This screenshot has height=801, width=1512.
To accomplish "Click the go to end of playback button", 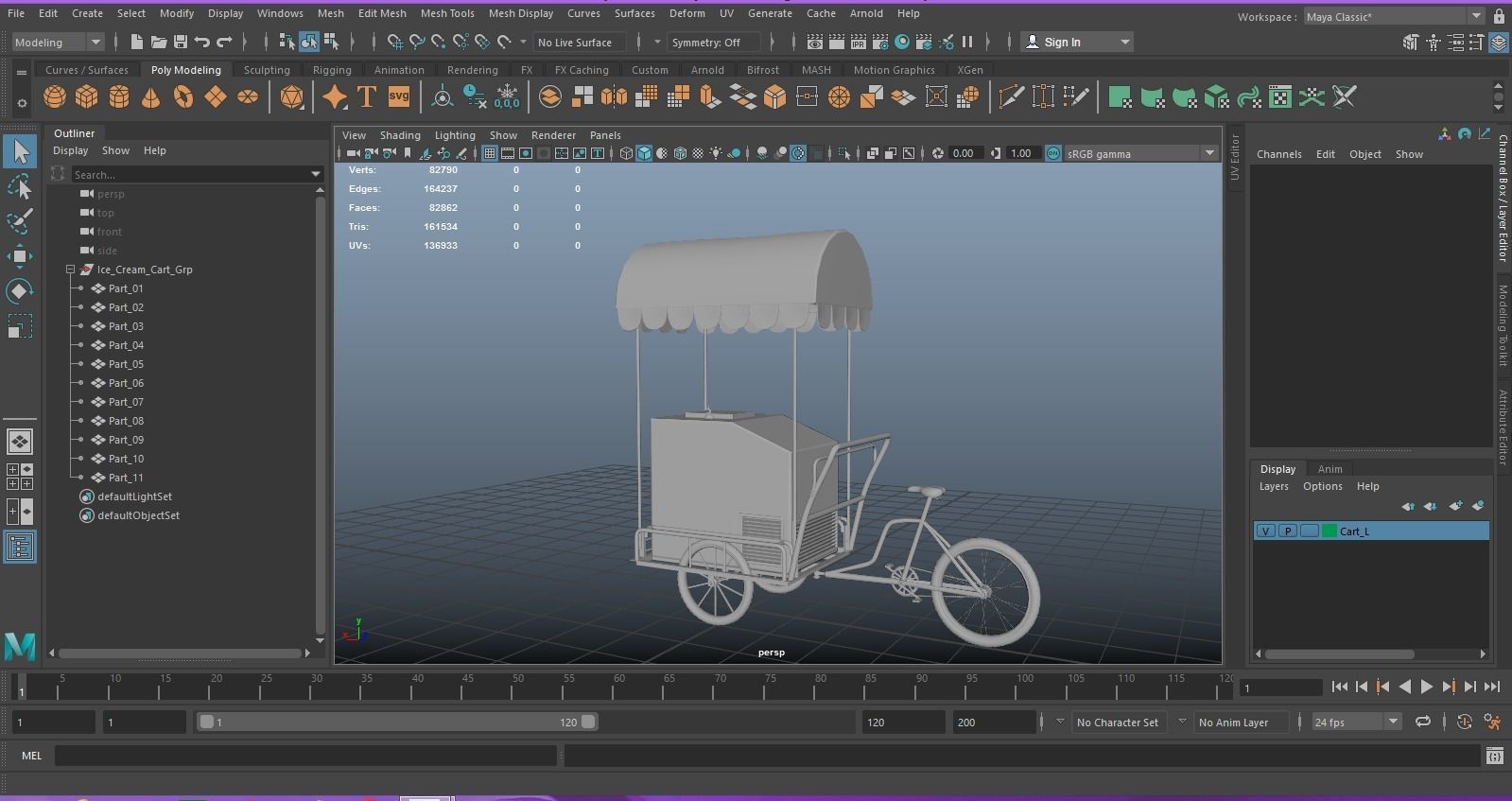I will point(1492,688).
